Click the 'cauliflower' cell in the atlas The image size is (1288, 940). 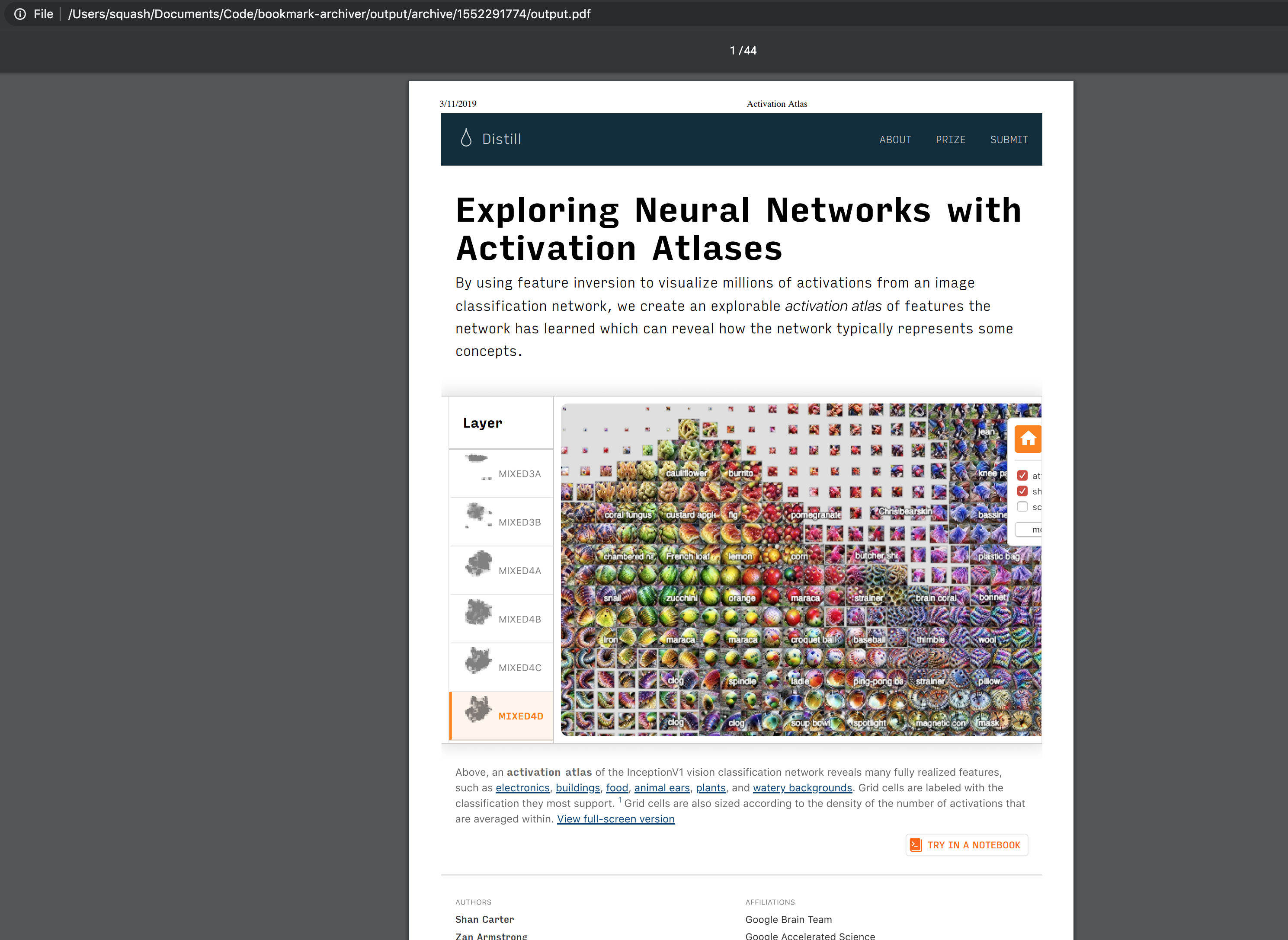click(x=686, y=472)
